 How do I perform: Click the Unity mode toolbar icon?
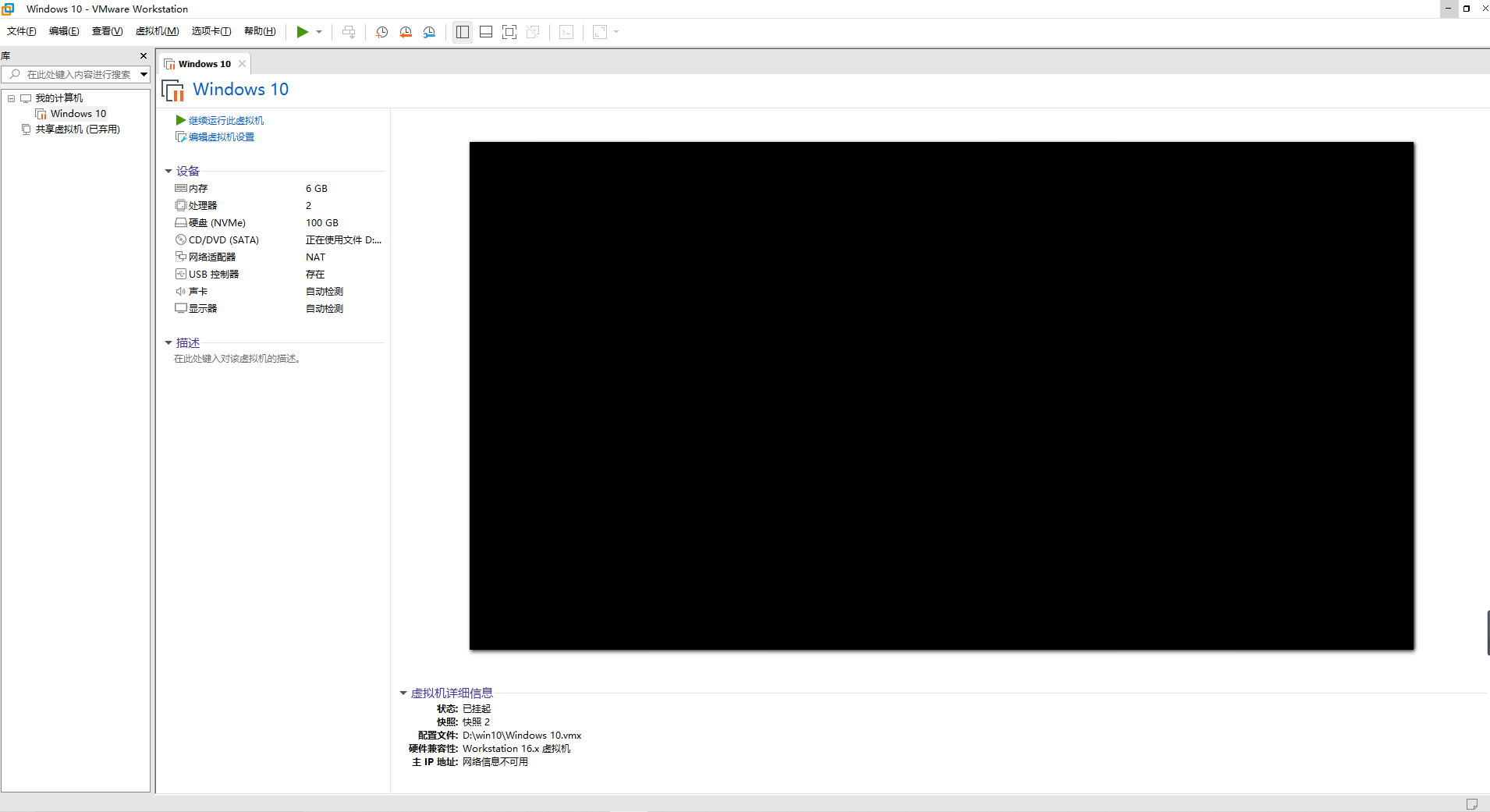coord(533,32)
